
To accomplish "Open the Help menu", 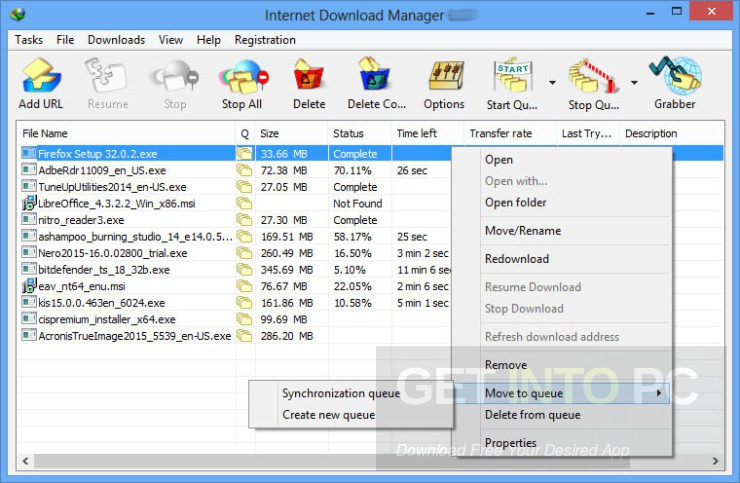I will pyautogui.click(x=209, y=40).
